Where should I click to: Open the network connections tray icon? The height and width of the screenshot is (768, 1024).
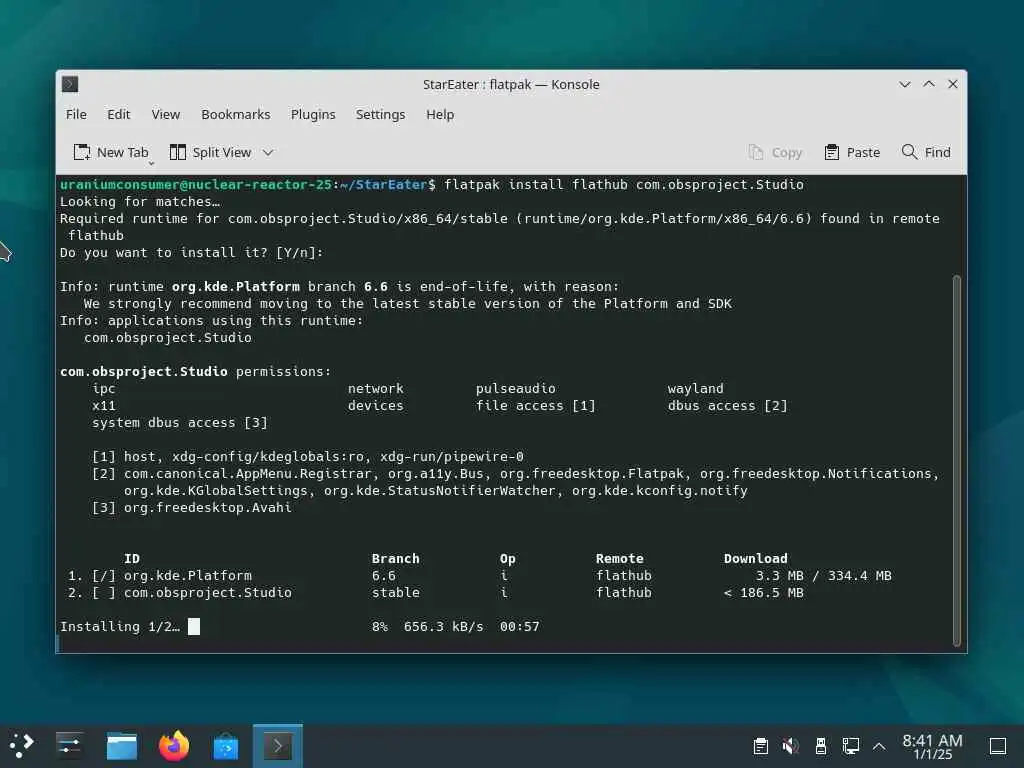tap(850, 745)
